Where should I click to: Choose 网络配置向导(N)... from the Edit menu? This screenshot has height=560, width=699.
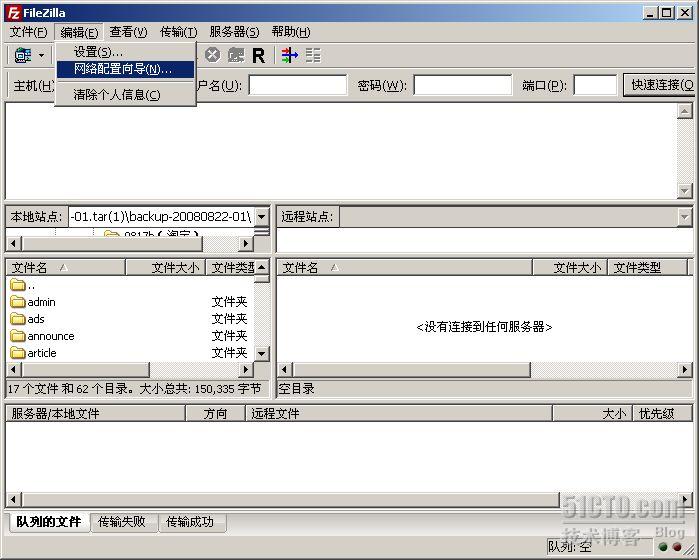point(122,69)
